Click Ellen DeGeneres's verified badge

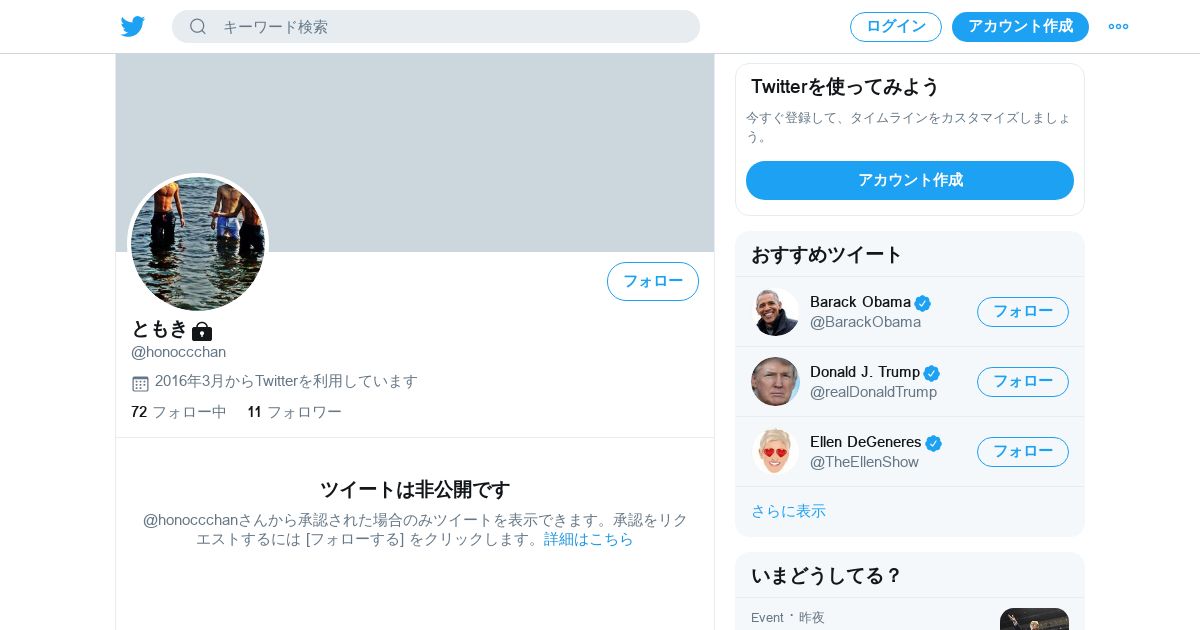click(933, 443)
